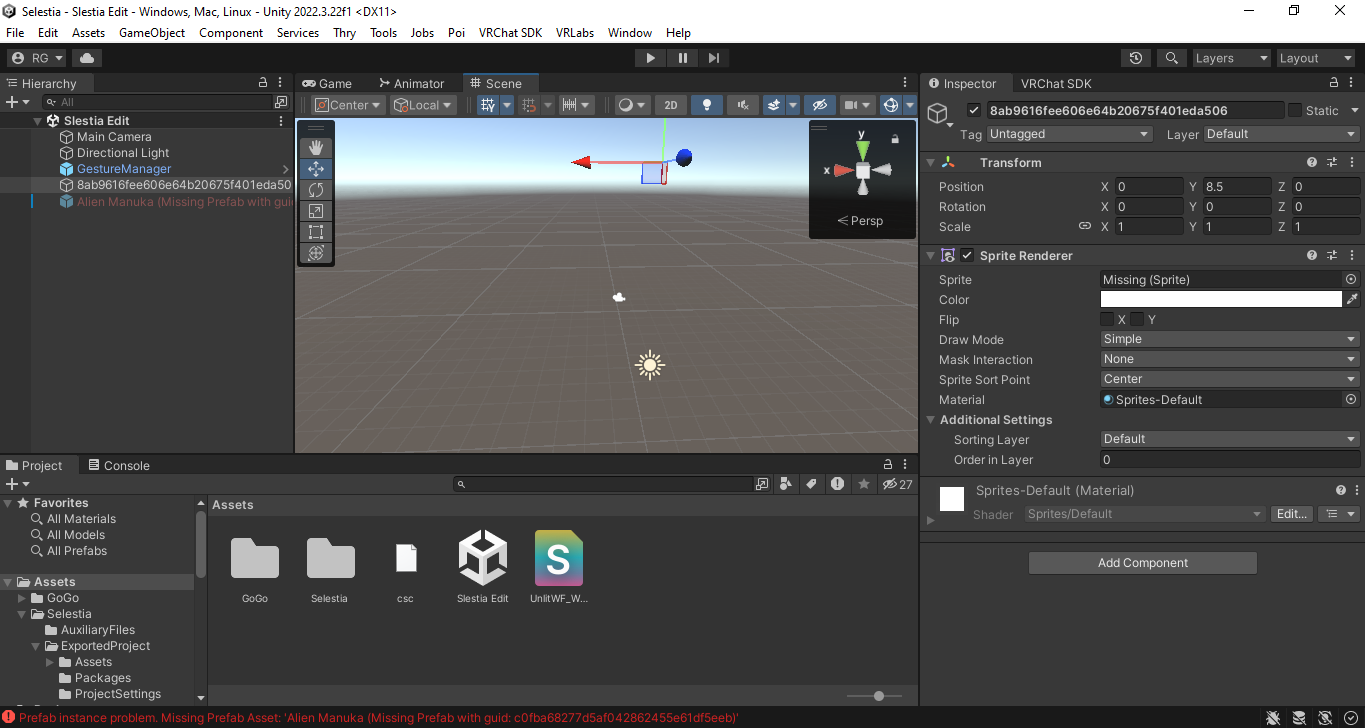The image size is (1365, 728).
Task: Open the pivot Center dropdown
Action: [x=348, y=105]
